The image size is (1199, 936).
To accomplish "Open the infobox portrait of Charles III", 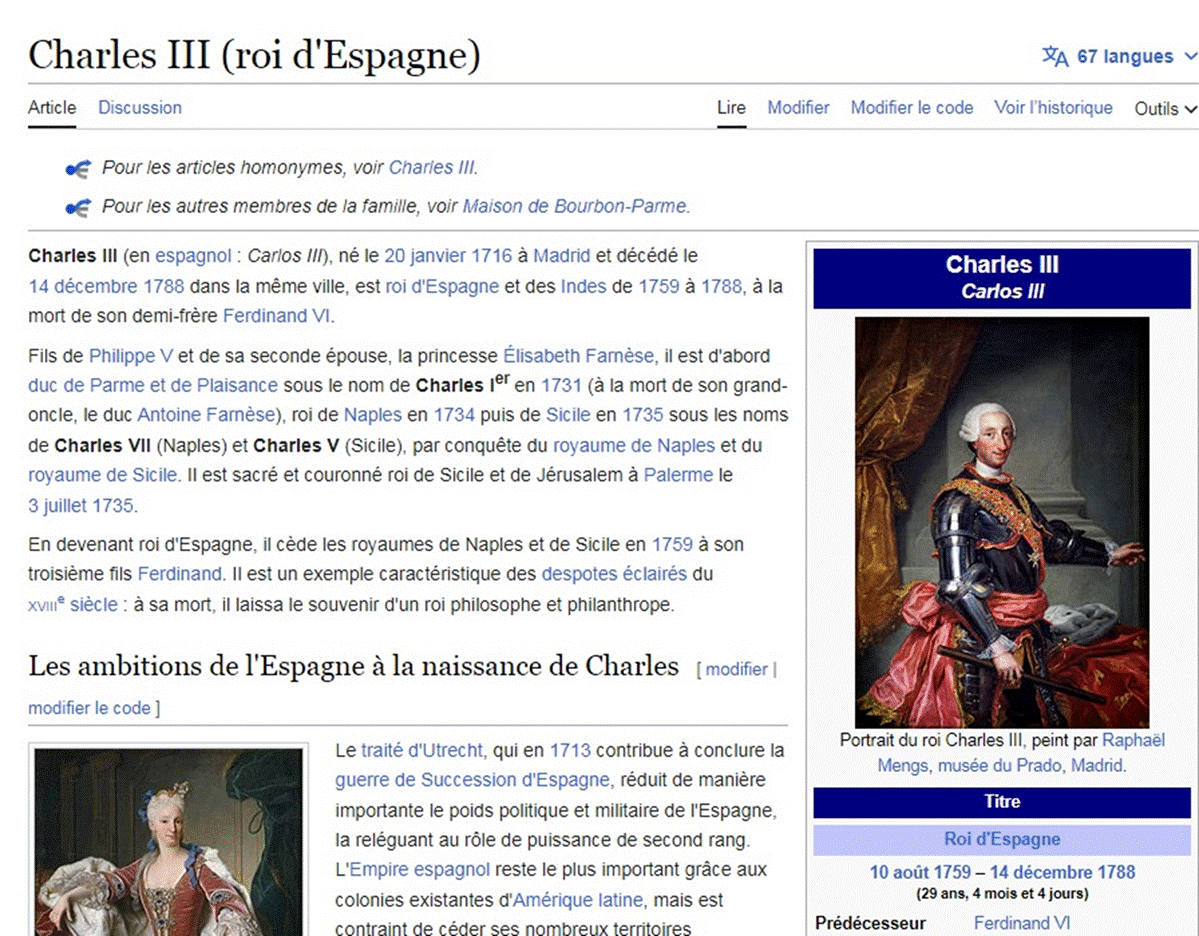I will pyautogui.click(x=1002, y=522).
